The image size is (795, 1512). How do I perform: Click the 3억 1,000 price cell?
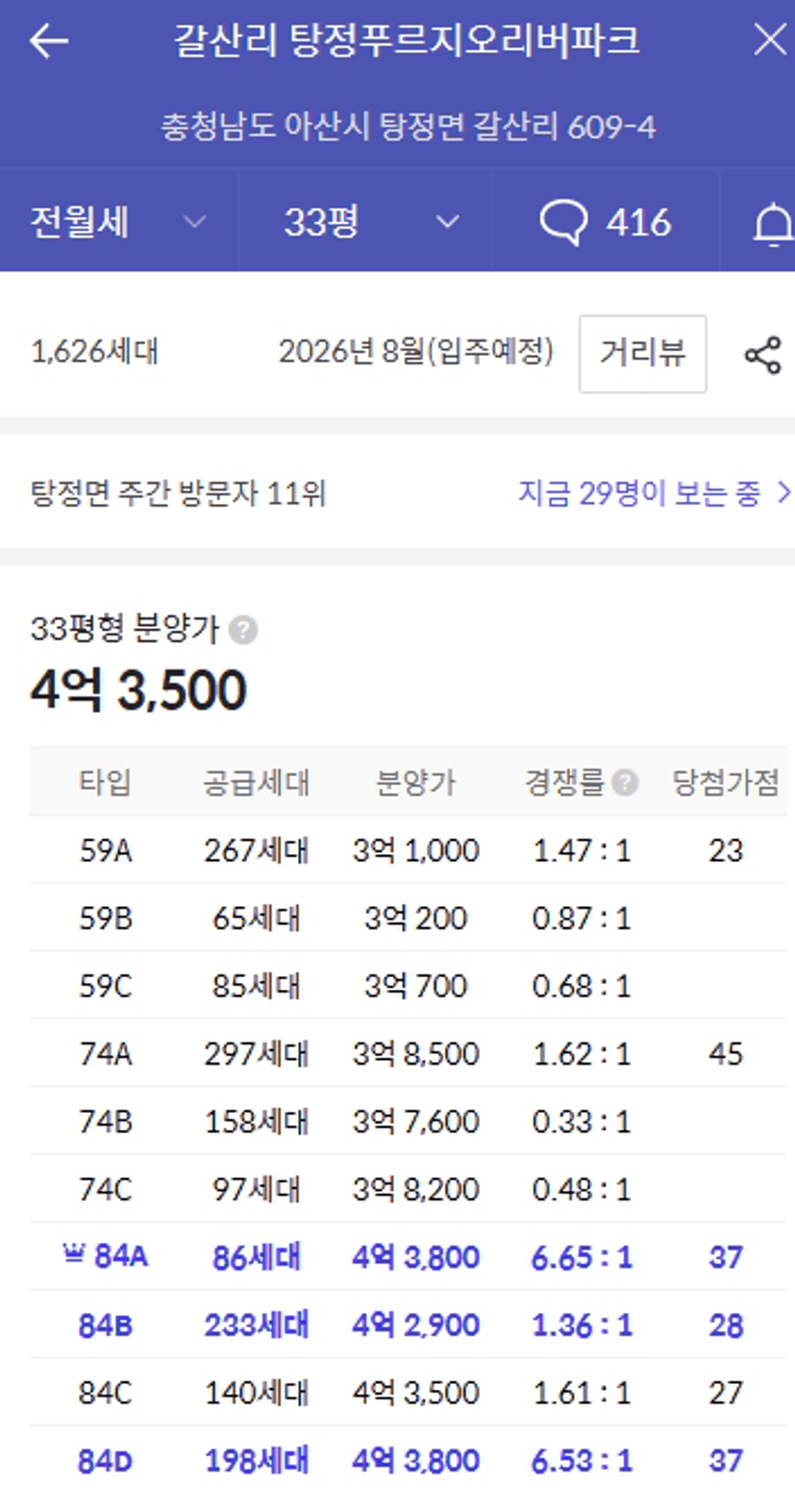[x=415, y=850]
